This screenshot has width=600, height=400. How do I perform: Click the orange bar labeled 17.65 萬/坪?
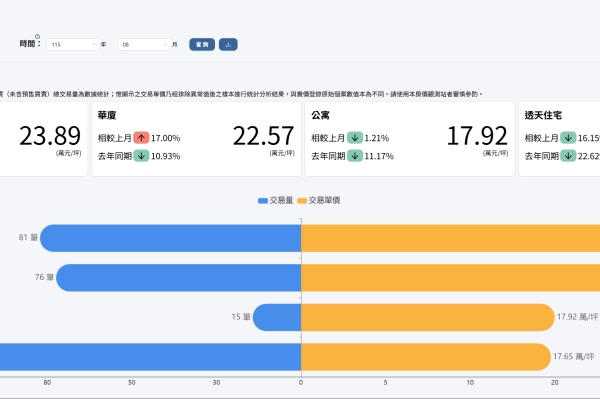(426, 357)
